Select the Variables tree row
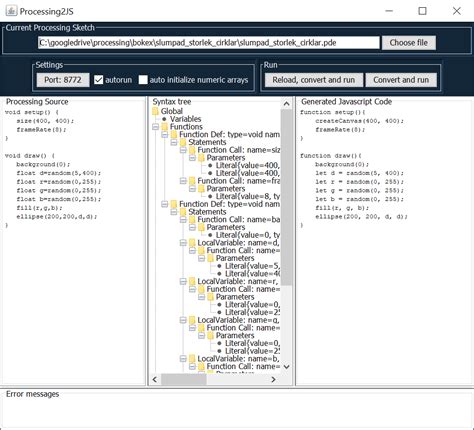This screenshot has width=474, height=430. coord(186,119)
